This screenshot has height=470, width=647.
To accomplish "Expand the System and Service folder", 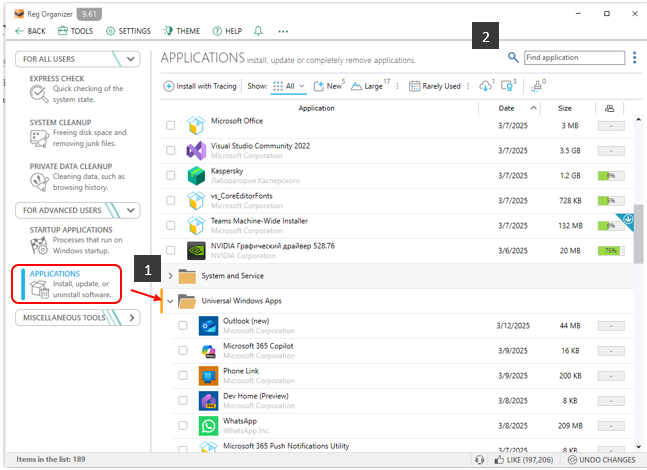I will coord(170,276).
